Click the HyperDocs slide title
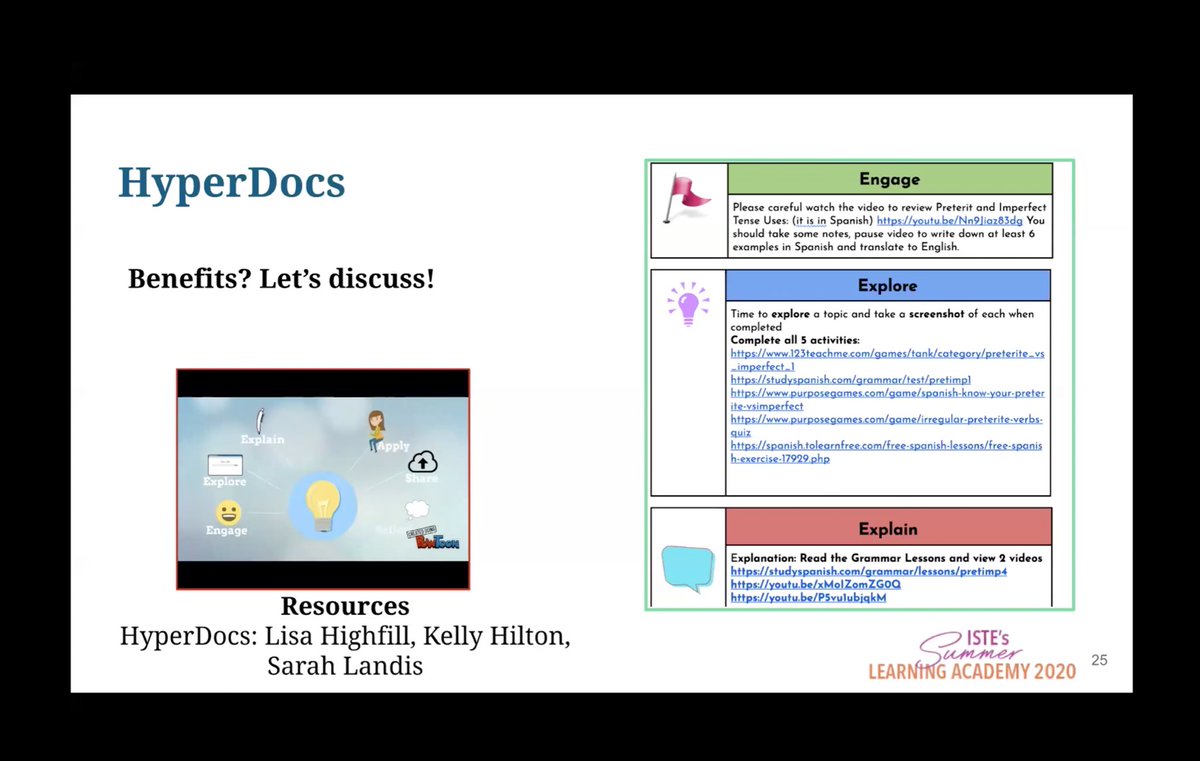 click(231, 183)
